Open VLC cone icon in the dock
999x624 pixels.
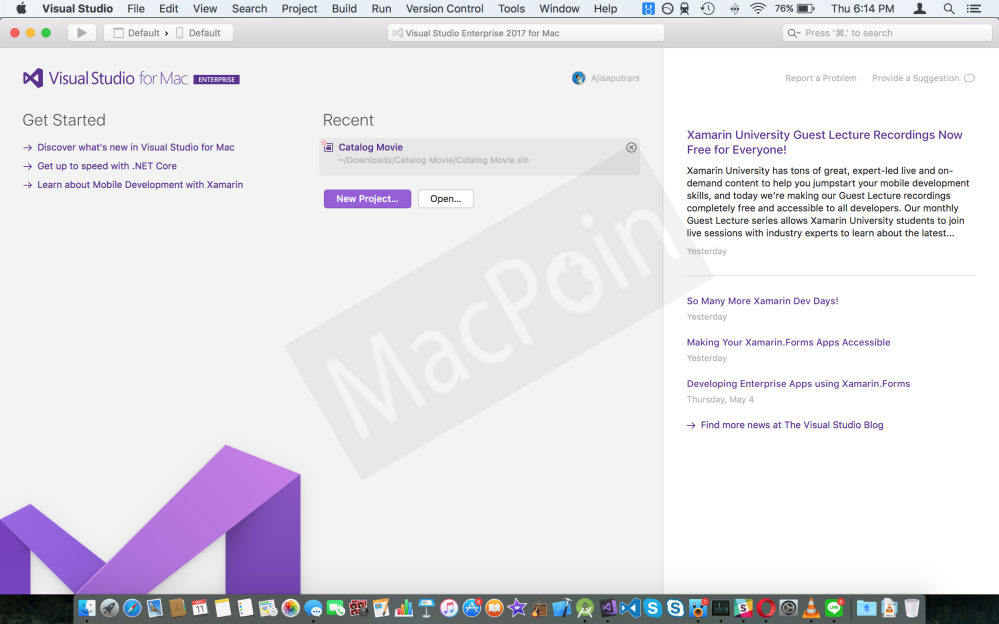[812, 608]
